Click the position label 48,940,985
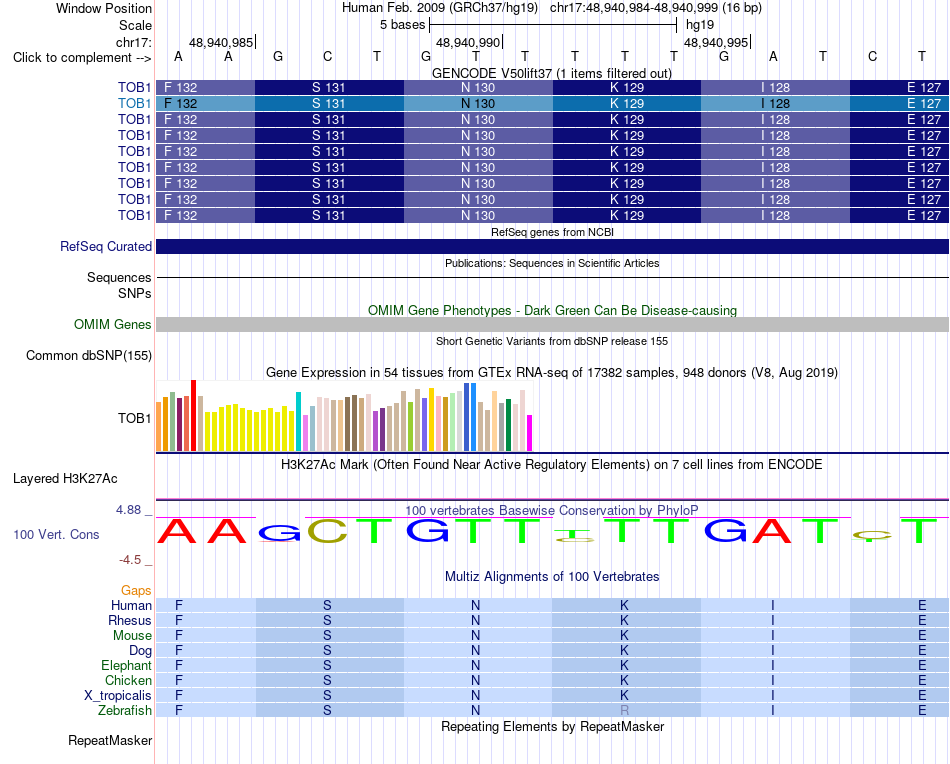950x764 pixels. [x=221, y=42]
